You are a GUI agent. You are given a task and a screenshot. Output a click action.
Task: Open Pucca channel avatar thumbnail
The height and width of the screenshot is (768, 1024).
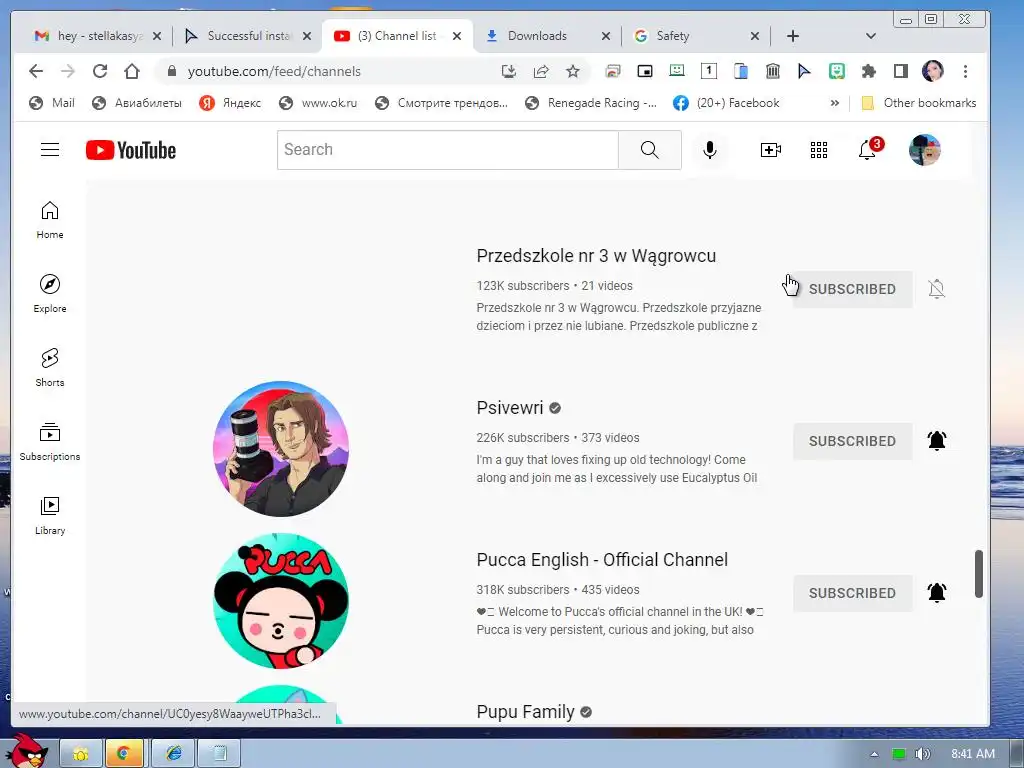click(x=281, y=601)
